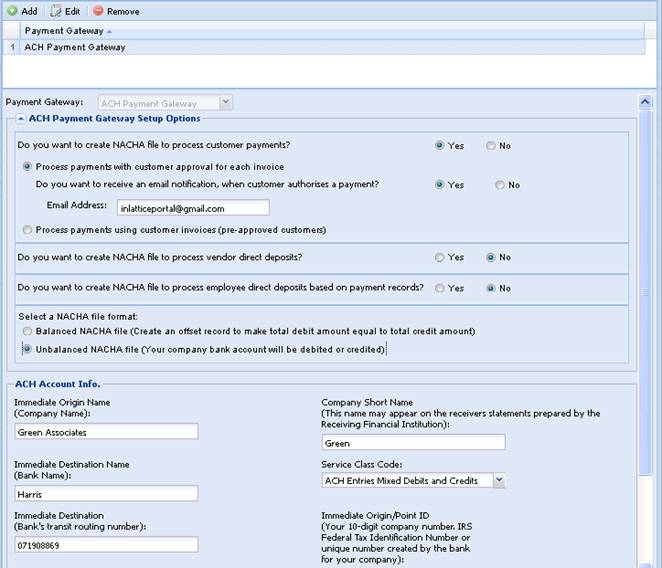Select the ACH Payment Gateway row
Screen dimensions: 662x568
(x=75, y=47)
